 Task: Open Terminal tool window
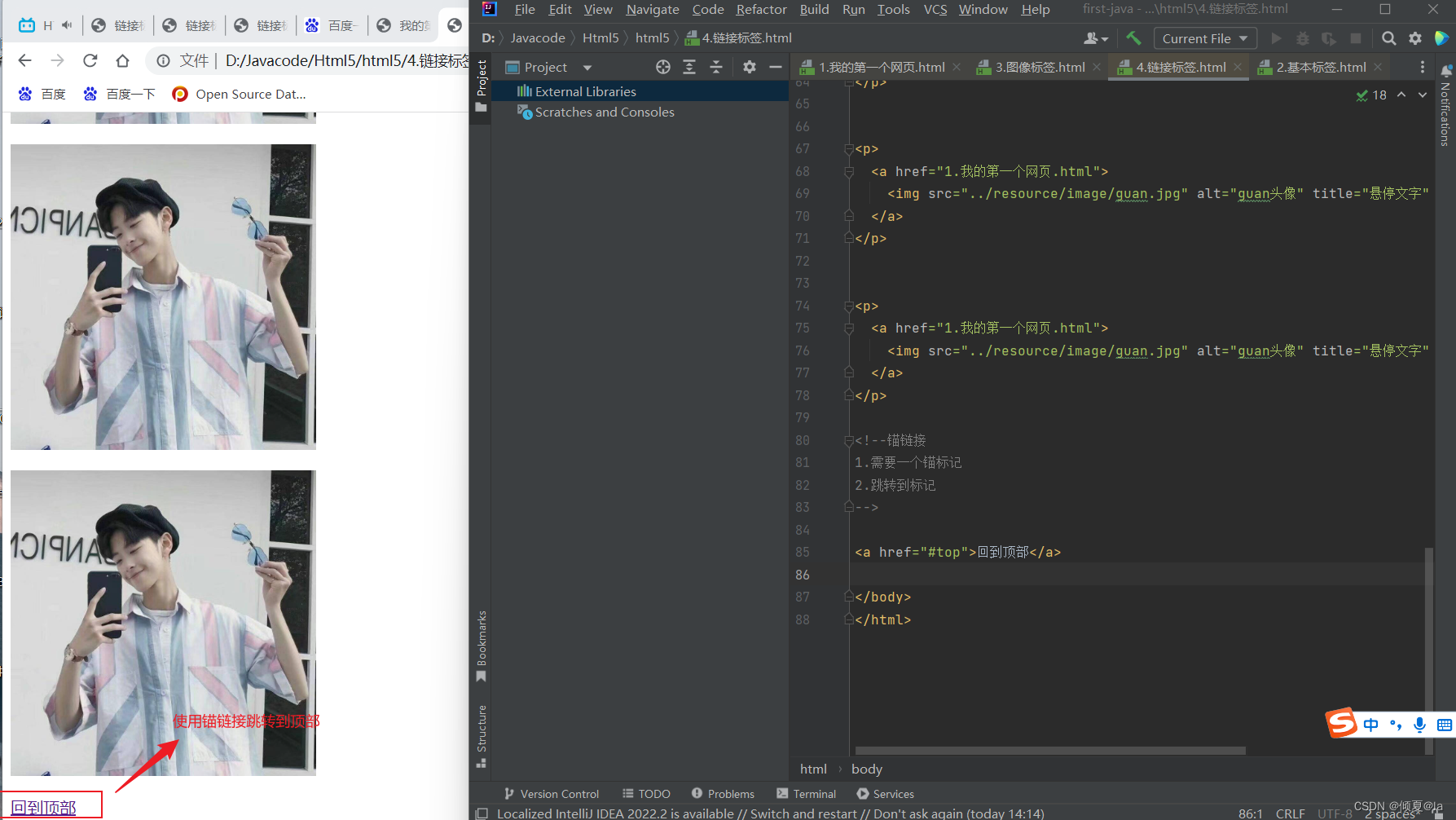(x=807, y=794)
